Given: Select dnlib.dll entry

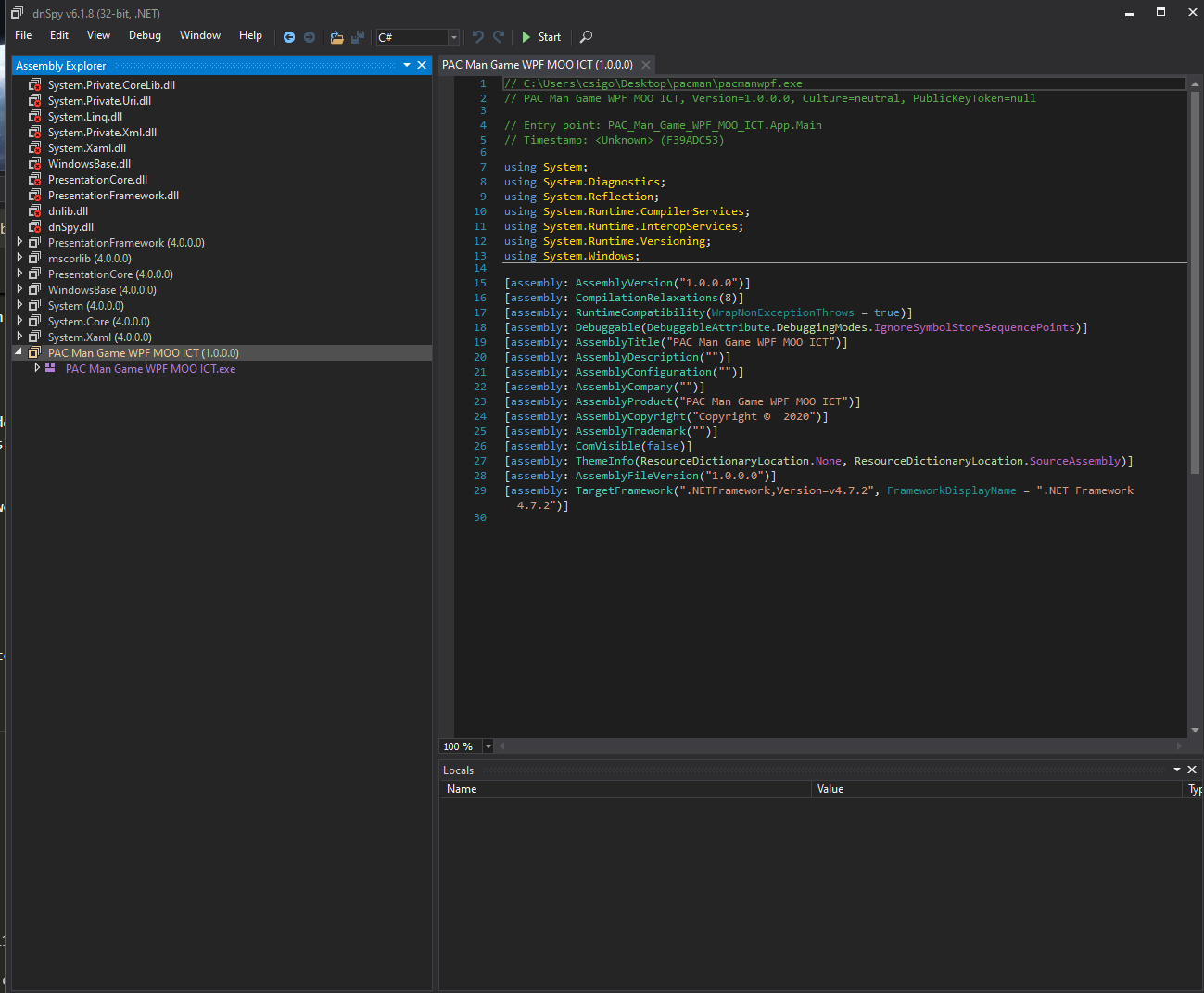Looking at the screenshot, I should (68, 211).
